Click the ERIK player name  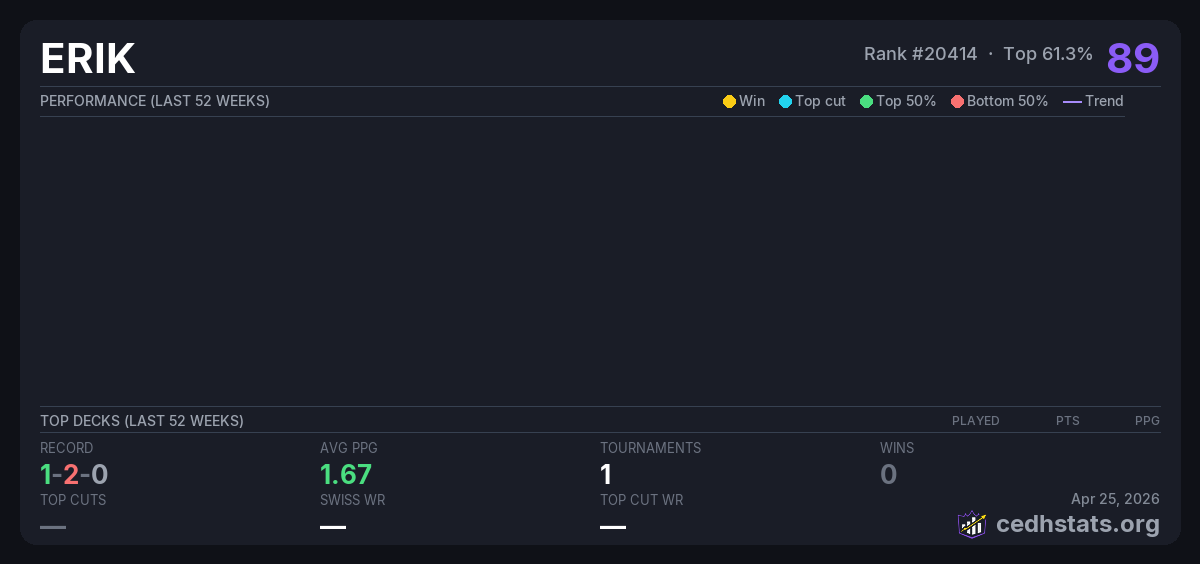pyautogui.click(x=88, y=59)
